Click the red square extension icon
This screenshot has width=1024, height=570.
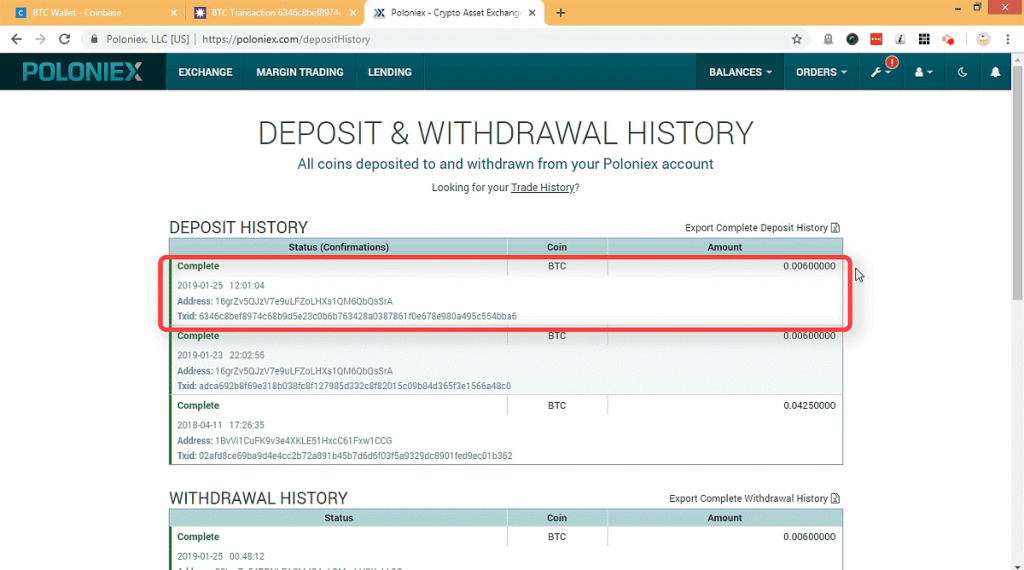(876, 39)
